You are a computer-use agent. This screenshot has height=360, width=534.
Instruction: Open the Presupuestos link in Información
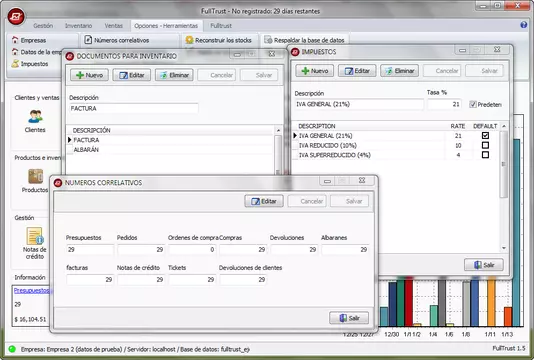coord(32,290)
